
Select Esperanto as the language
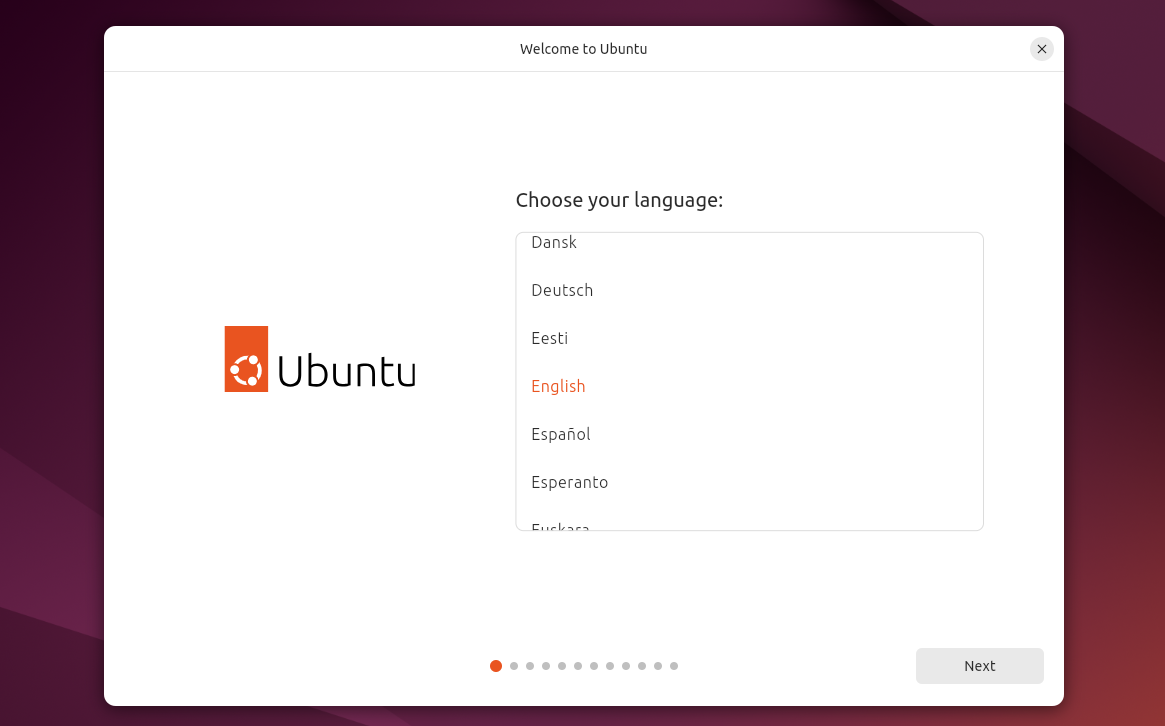pyautogui.click(x=749, y=482)
